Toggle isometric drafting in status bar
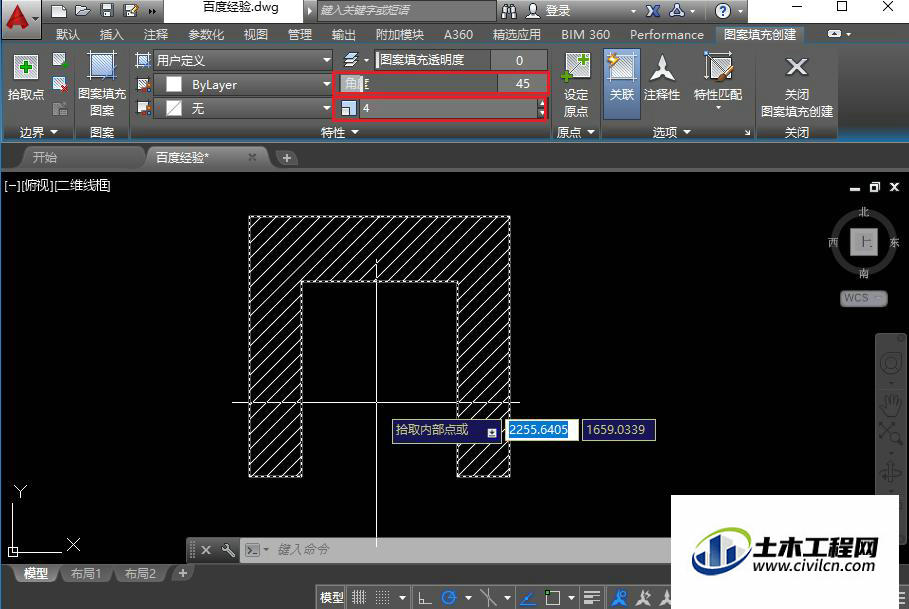The width and height of the screenshot is (909, 609). pyautogui.click(x=489, y=597)
